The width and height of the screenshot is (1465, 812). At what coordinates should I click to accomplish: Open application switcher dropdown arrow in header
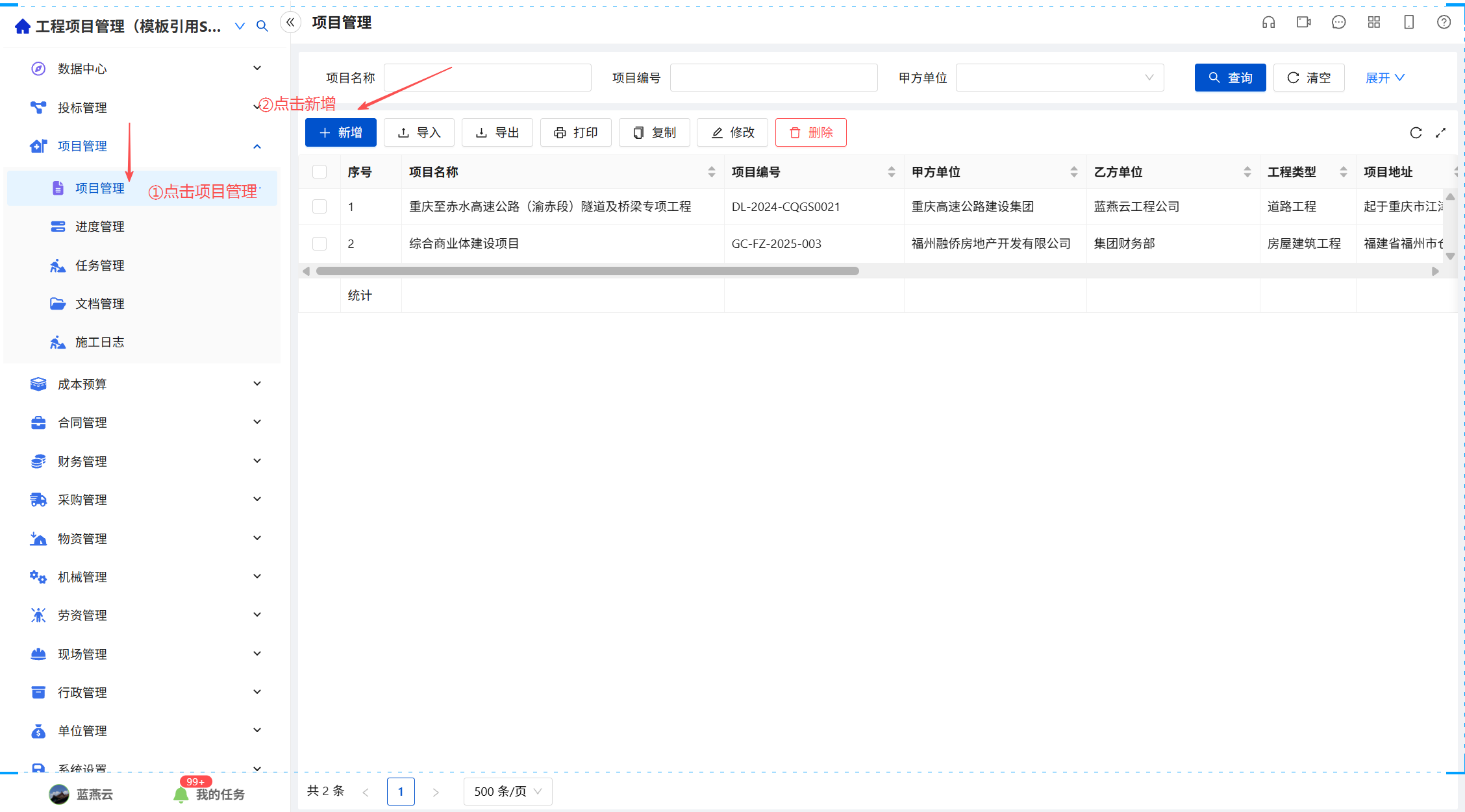(240, 26)
